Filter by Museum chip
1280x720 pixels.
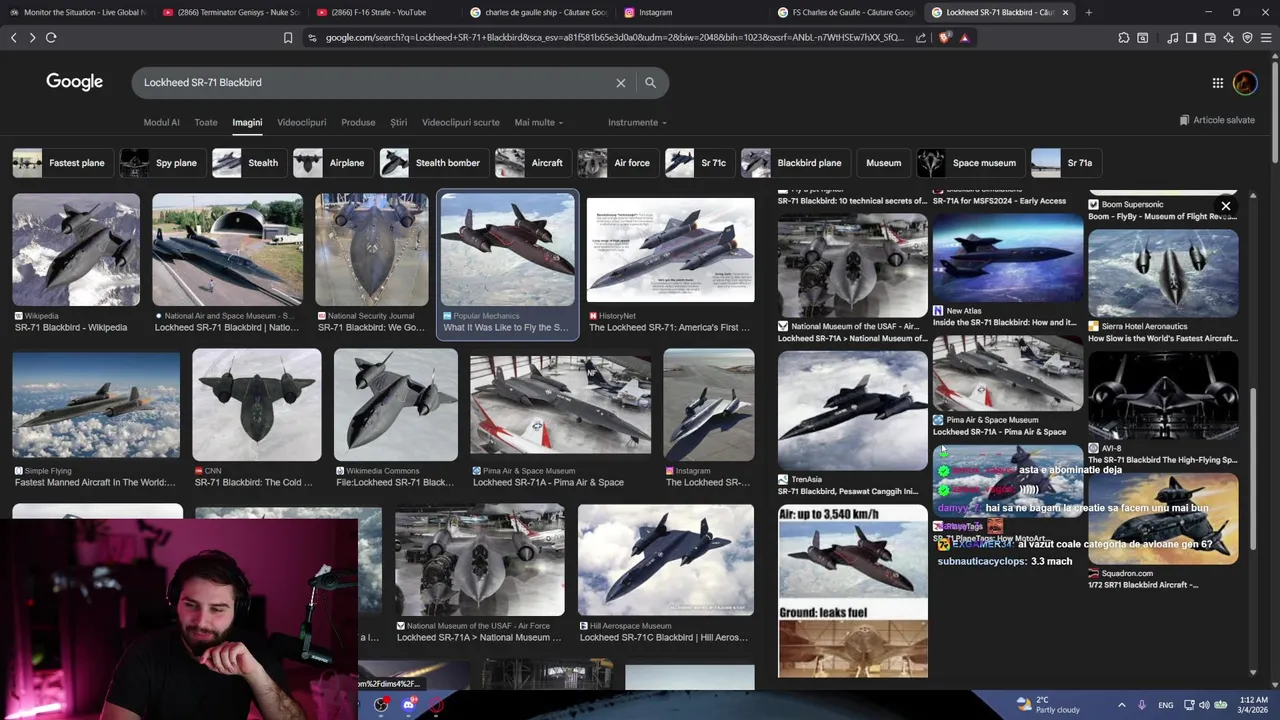(883, 163)
